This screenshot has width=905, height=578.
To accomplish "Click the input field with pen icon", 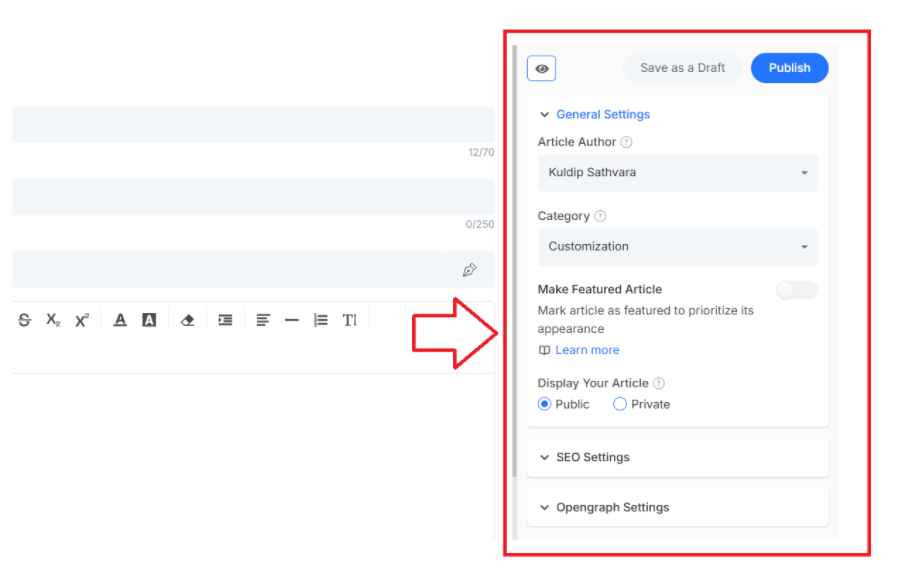I will pos(253,270).
